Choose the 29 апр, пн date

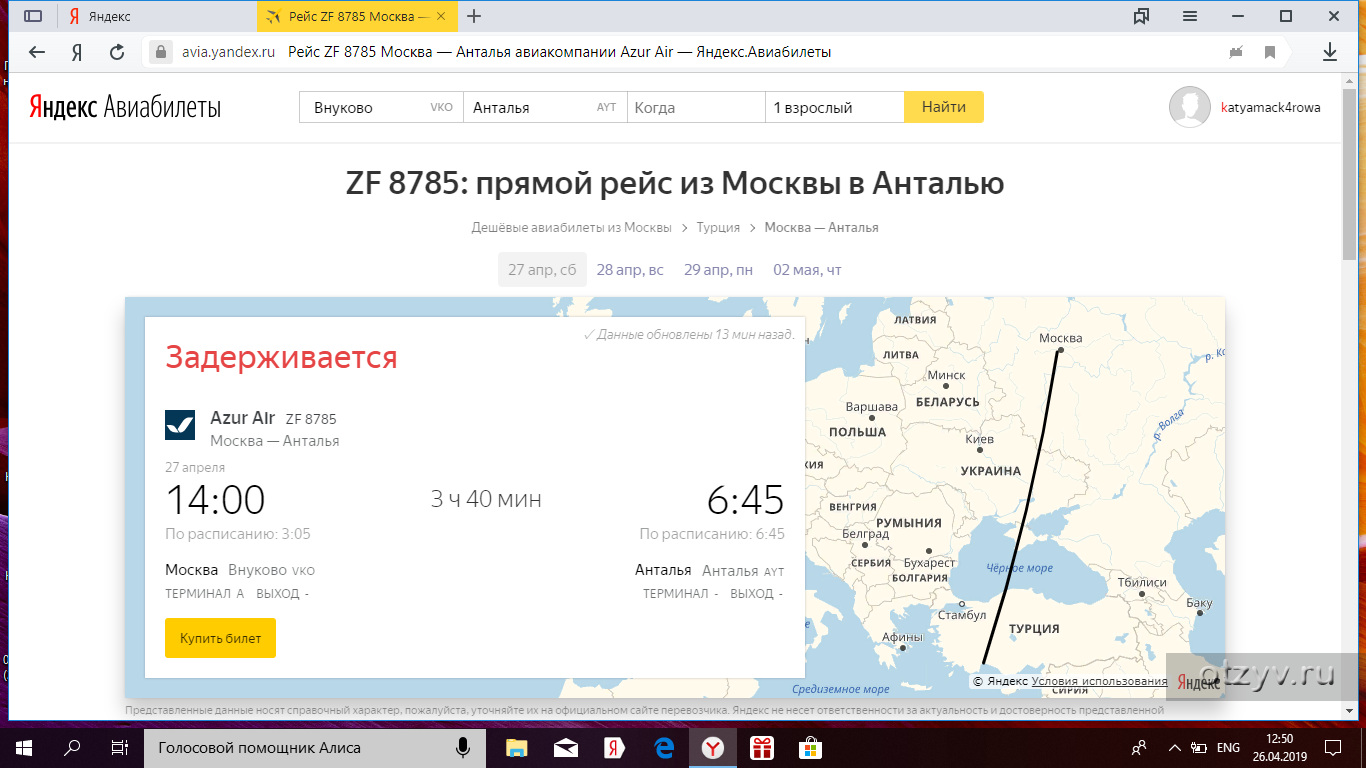click(718, 270)
